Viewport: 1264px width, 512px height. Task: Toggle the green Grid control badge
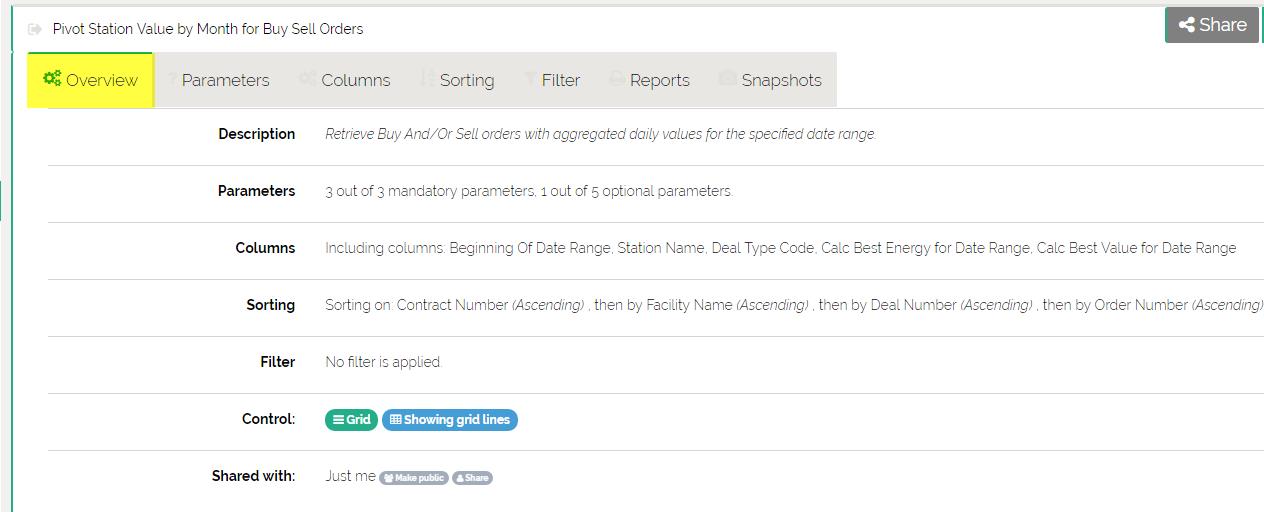click(351, 420)
